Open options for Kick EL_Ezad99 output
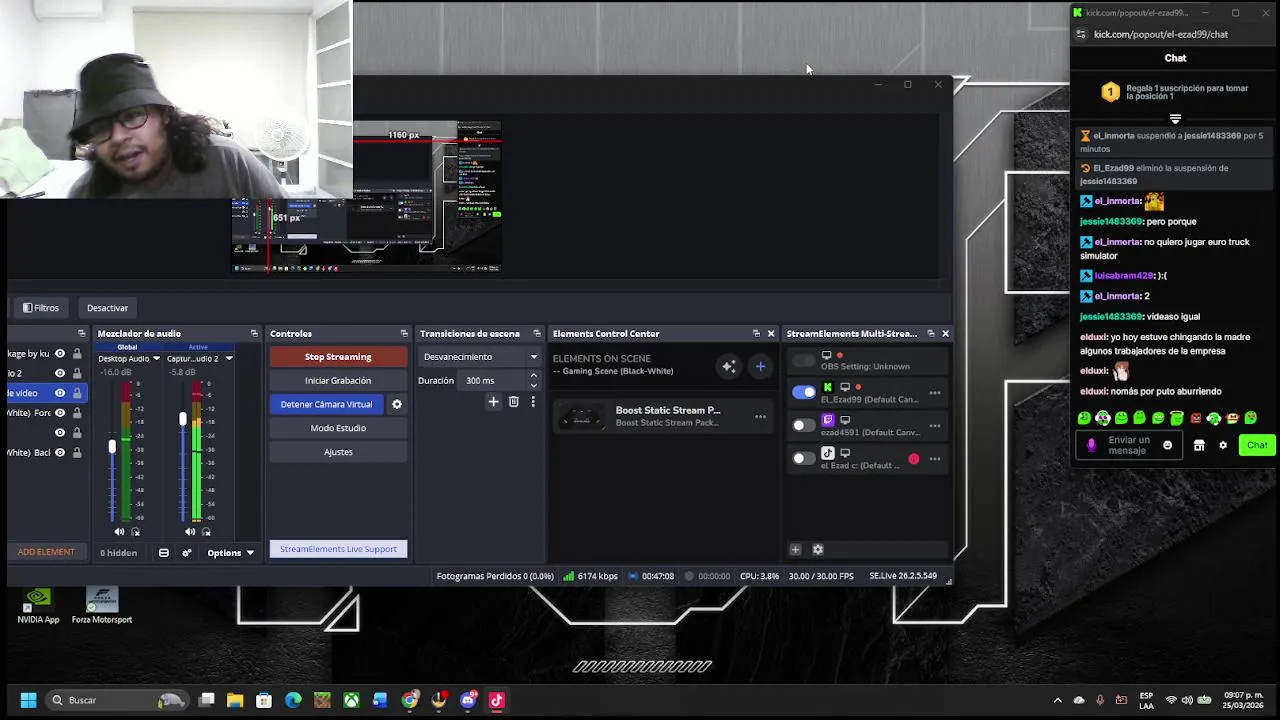1280x720 pixels. (934, 393)
